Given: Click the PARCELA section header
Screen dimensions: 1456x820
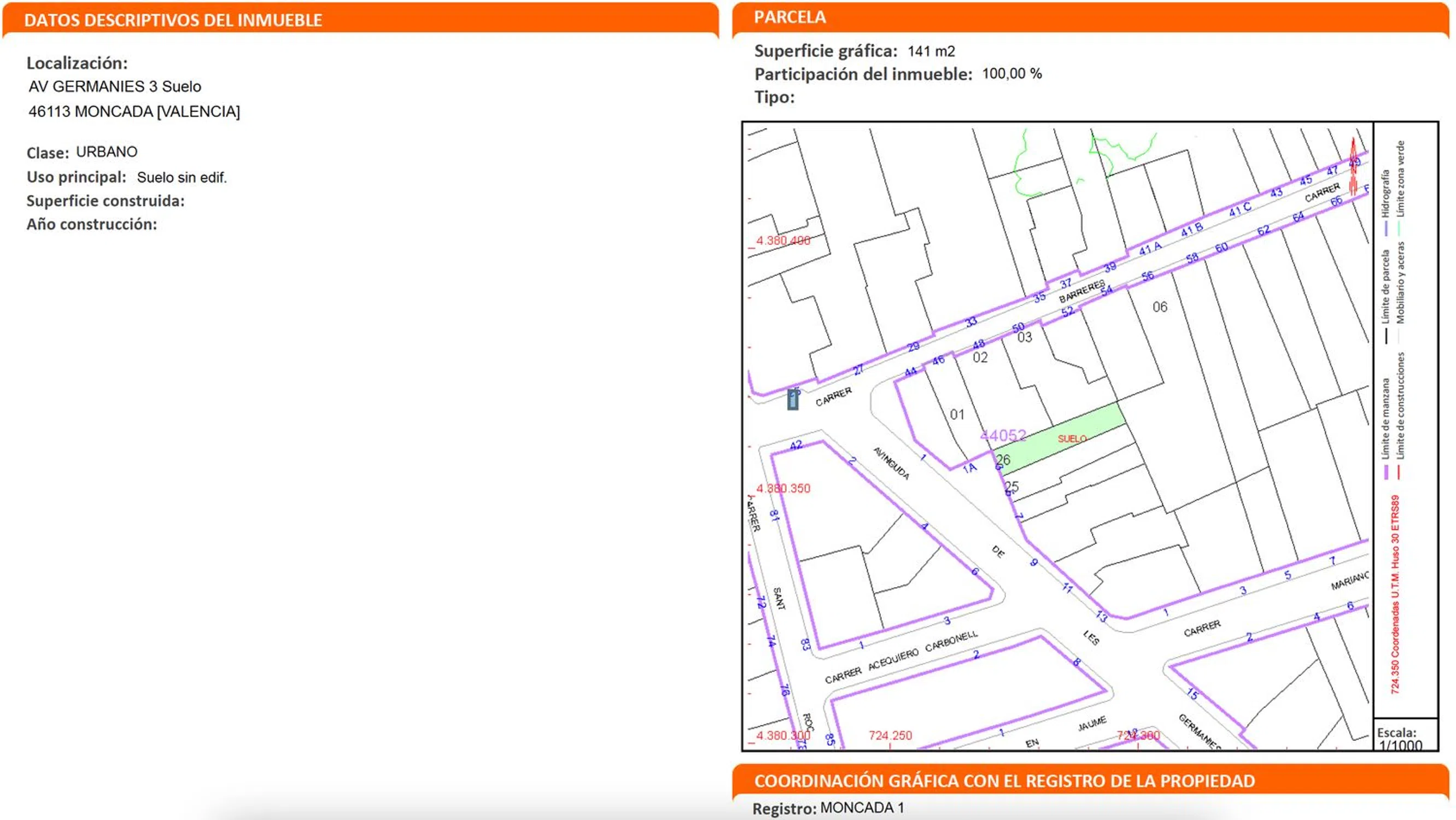Looking at the screenshot, I should pos(790,17).
